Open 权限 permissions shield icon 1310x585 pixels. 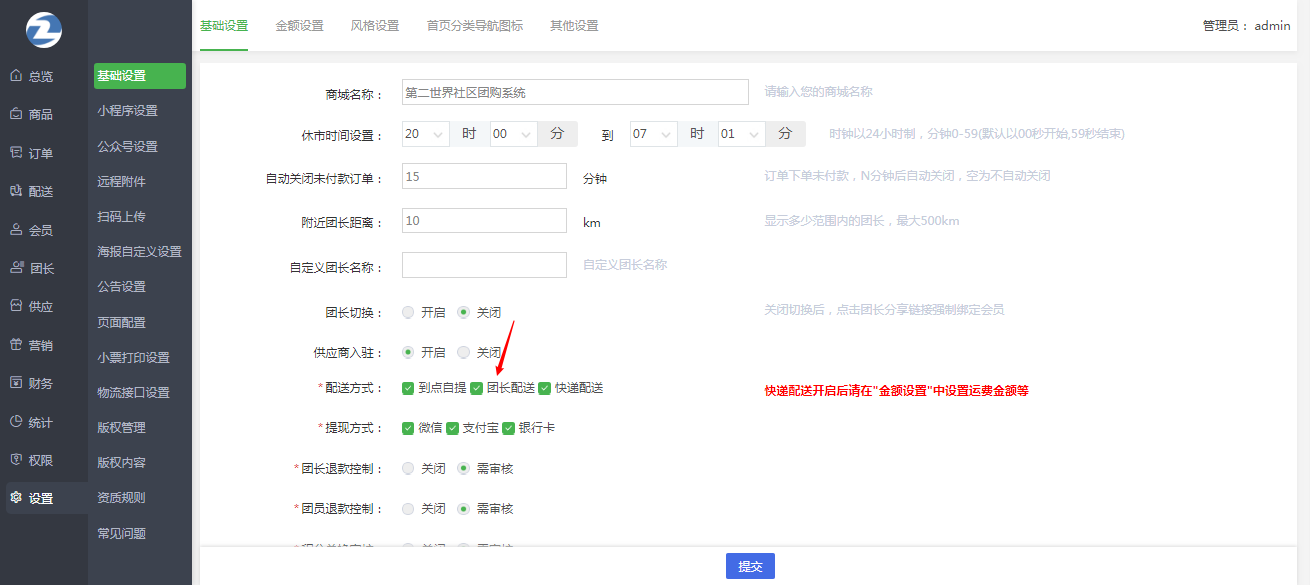16,460
